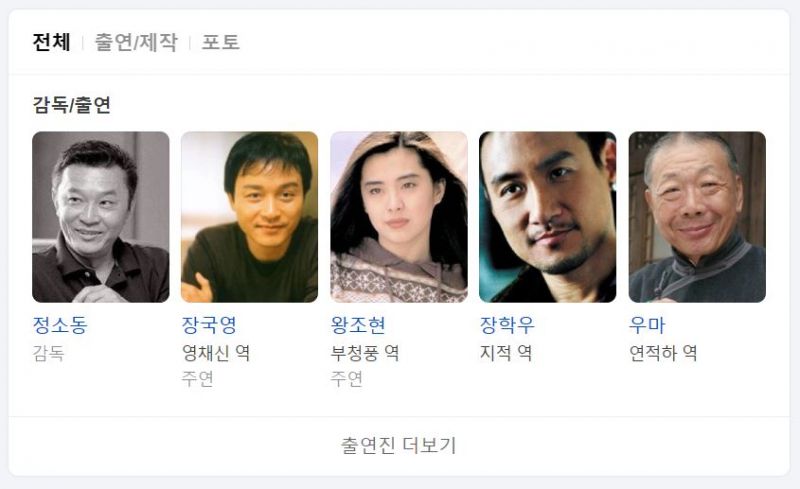Open photo thumbnail above 정소동
800x489 pixels.
coord(101,217)
